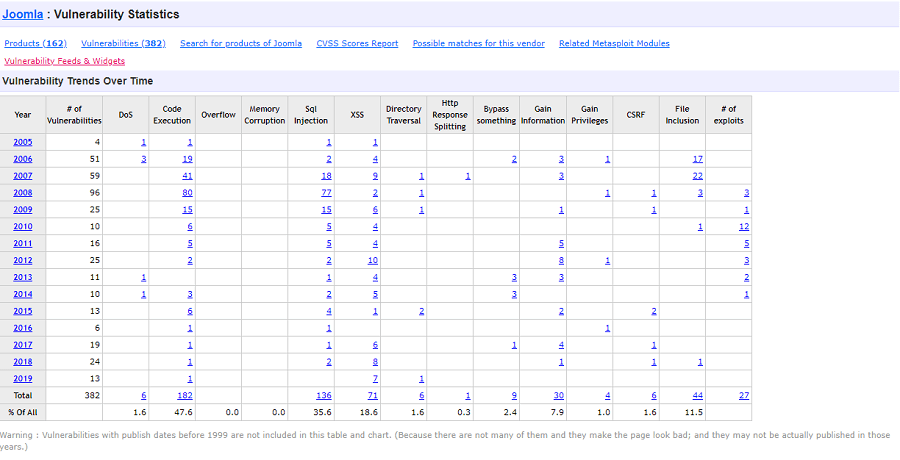The width and height of the screenshot is (900, 460).
Task: Click 77 Sql Injection count for 2008
Action: tap(327, 193)
